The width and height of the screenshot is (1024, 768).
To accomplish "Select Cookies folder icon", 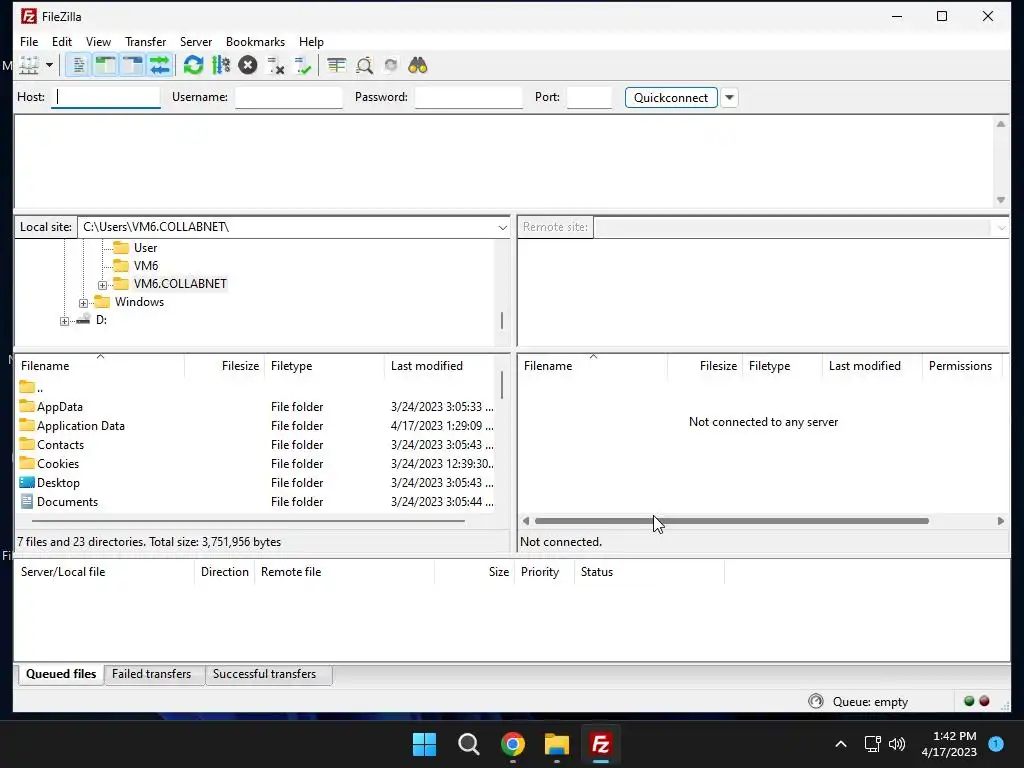I will (27, 463).
